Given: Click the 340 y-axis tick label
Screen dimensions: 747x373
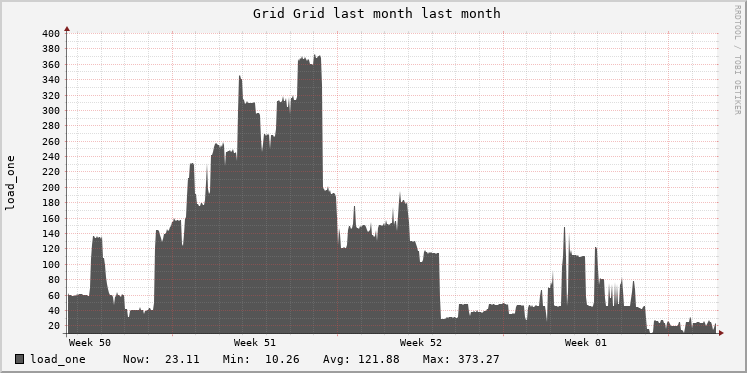Looking at the screenshot, I should [x=51, y=80].
